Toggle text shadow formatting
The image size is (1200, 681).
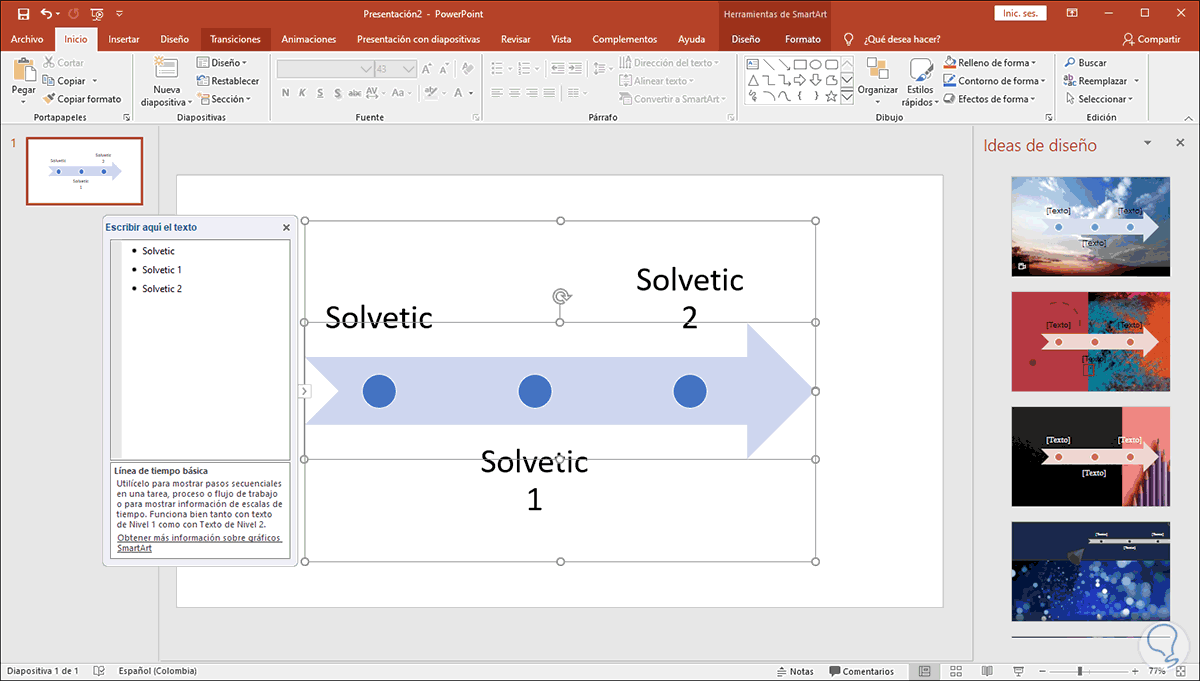(340, 93)
